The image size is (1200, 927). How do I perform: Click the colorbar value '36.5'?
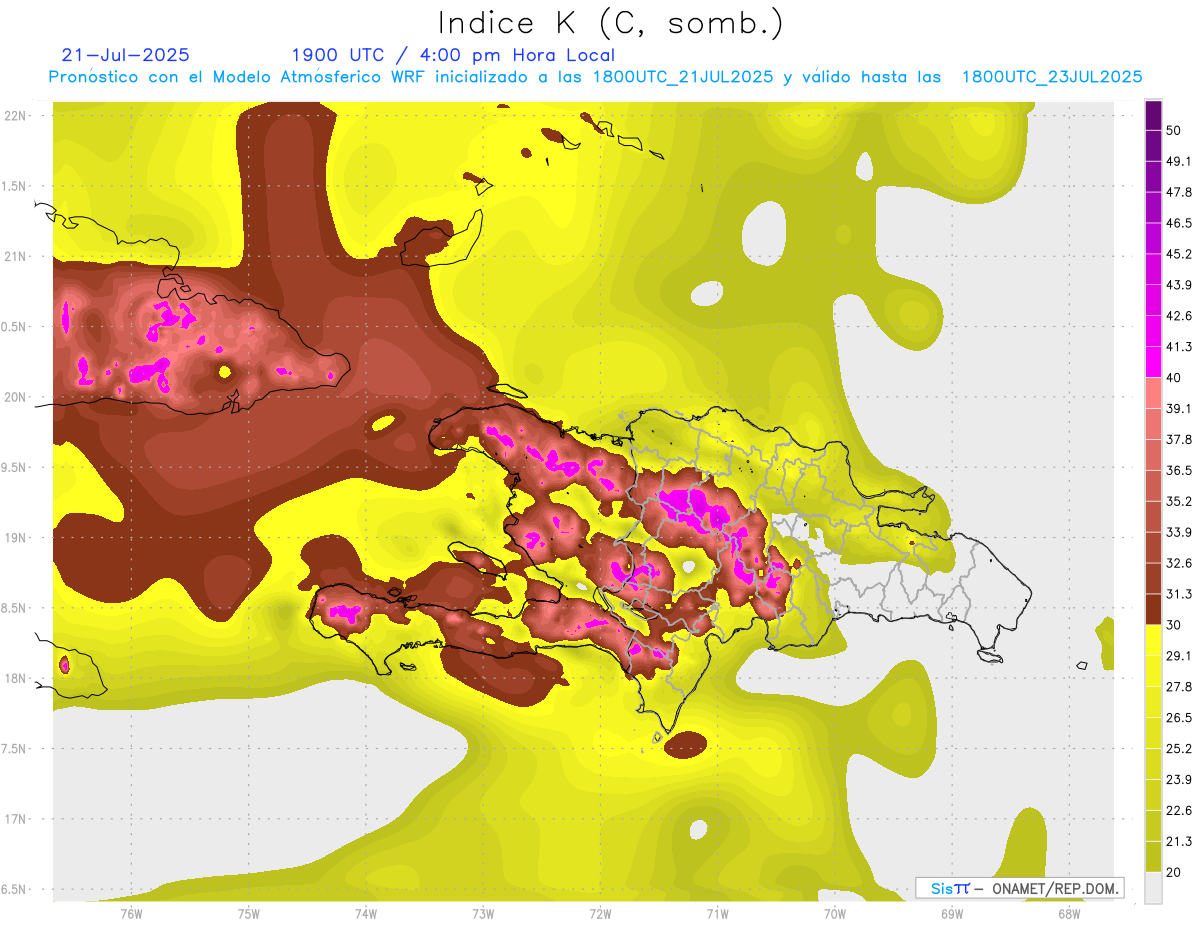pos(1178,470)
